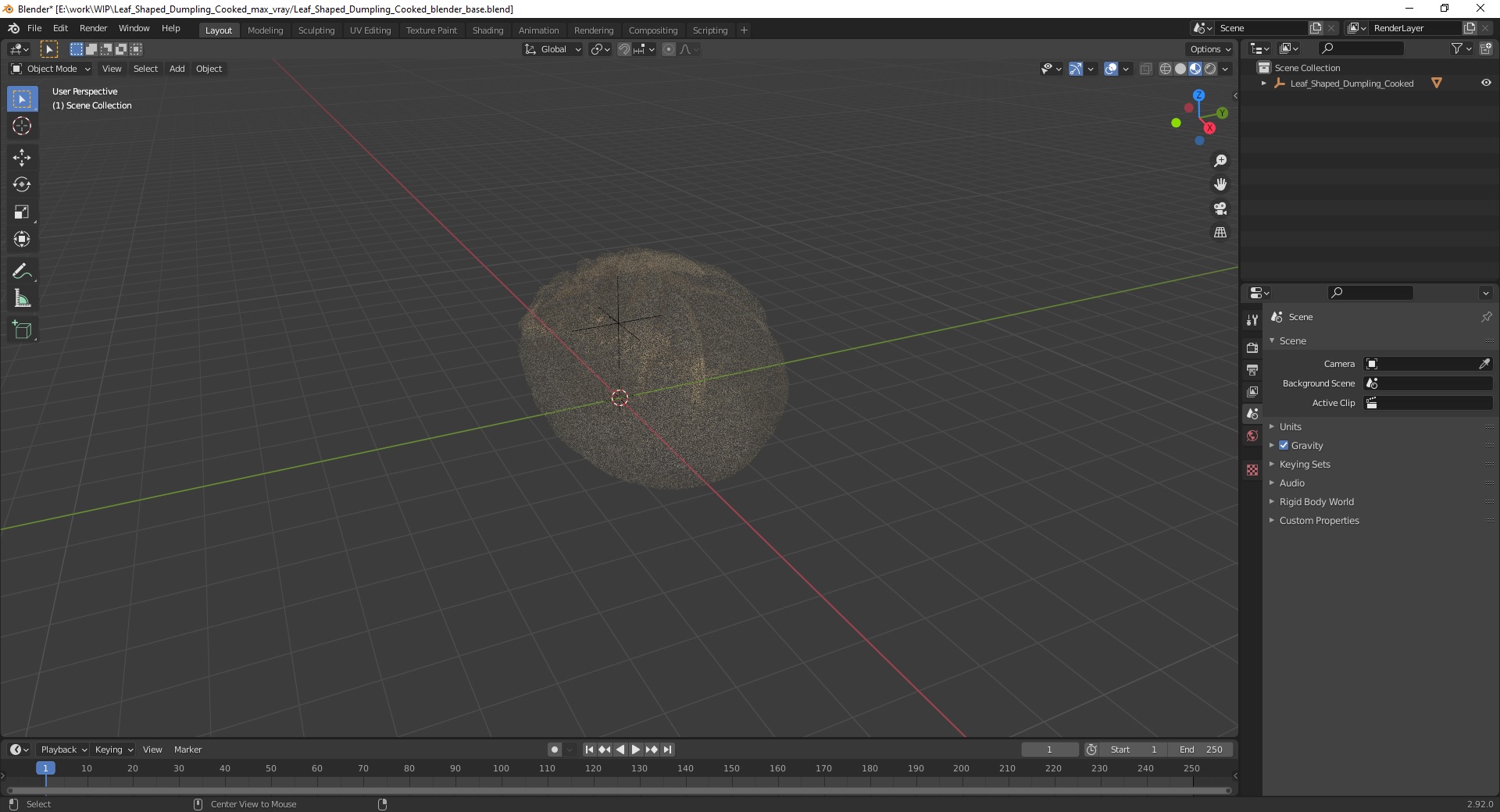1500x812 pixels.
Task: Switch to the Modeling workspace tab
Action: [265, 30]
